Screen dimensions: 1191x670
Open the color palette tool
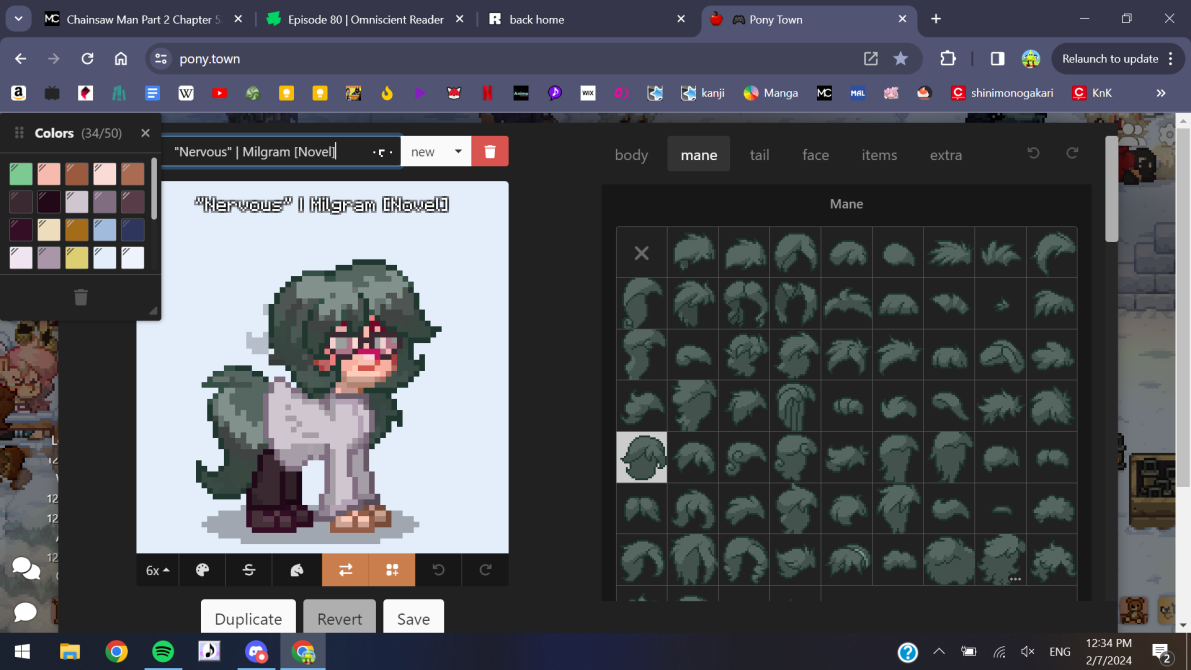(x=203, y=570)
